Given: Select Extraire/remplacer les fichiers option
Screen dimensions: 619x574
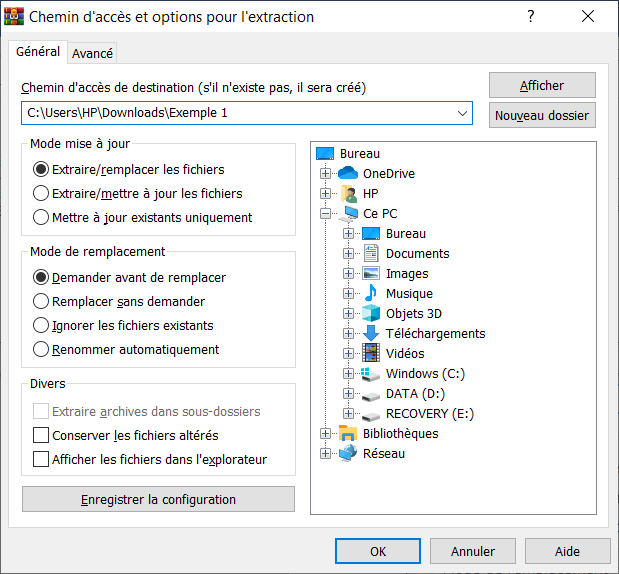Looking at the screenshot, I should [x=129, y=170].
